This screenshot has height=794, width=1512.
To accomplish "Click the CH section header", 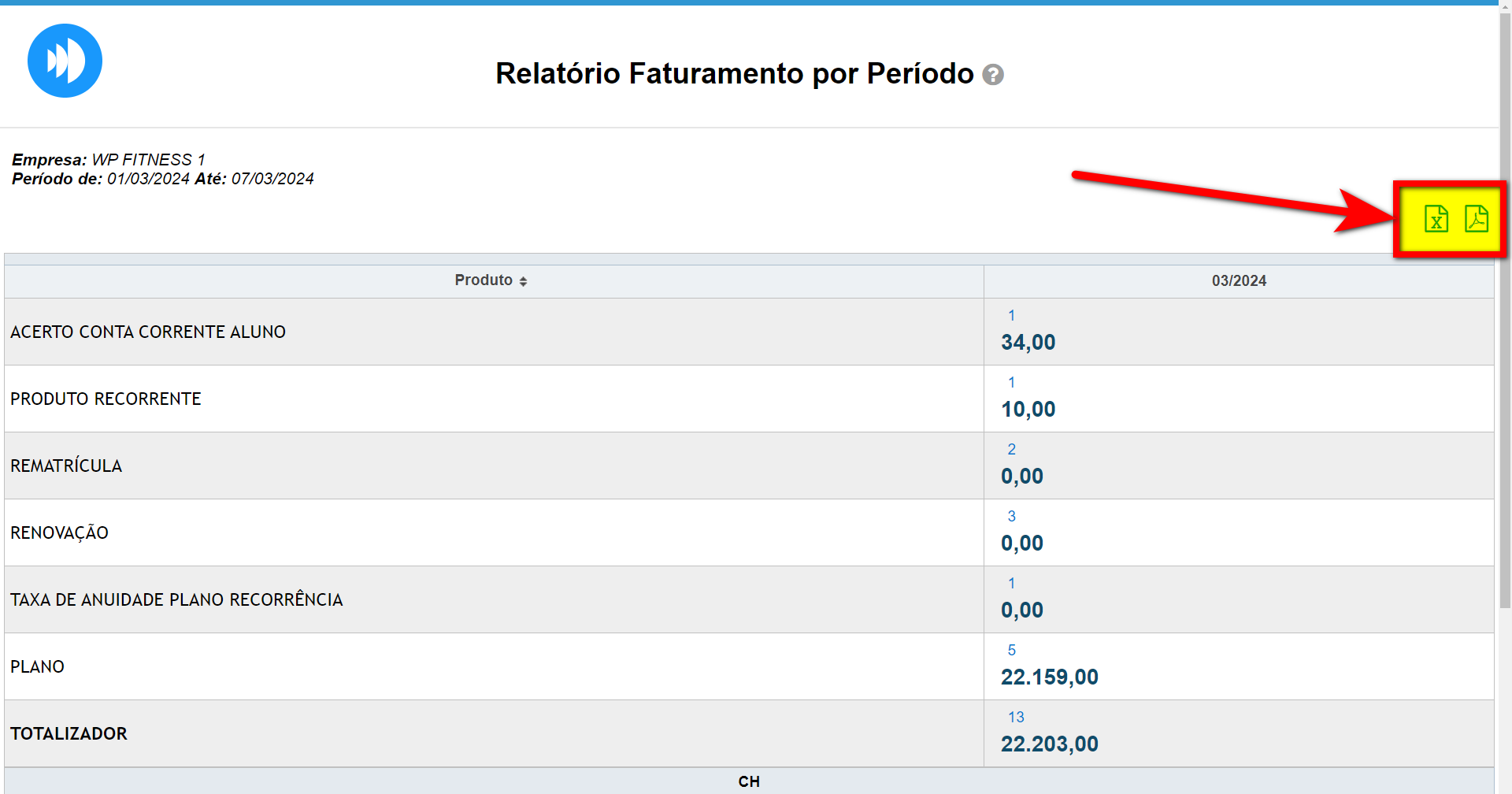I will [748, 781].
